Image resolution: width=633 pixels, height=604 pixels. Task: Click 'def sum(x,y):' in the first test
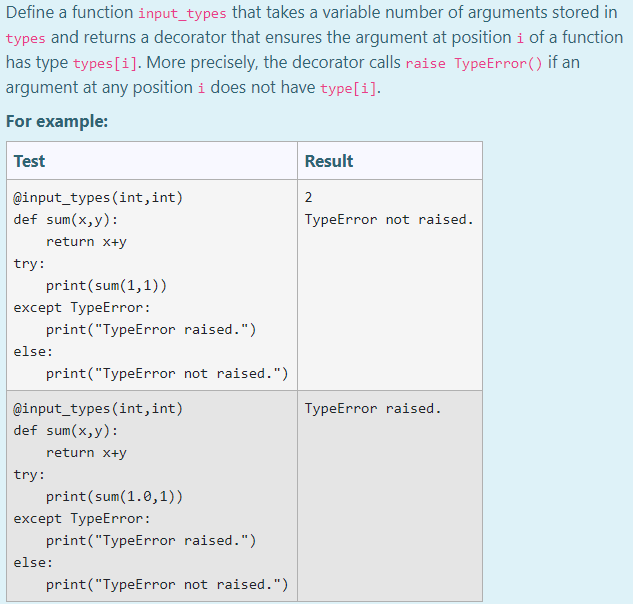point(66,220)
